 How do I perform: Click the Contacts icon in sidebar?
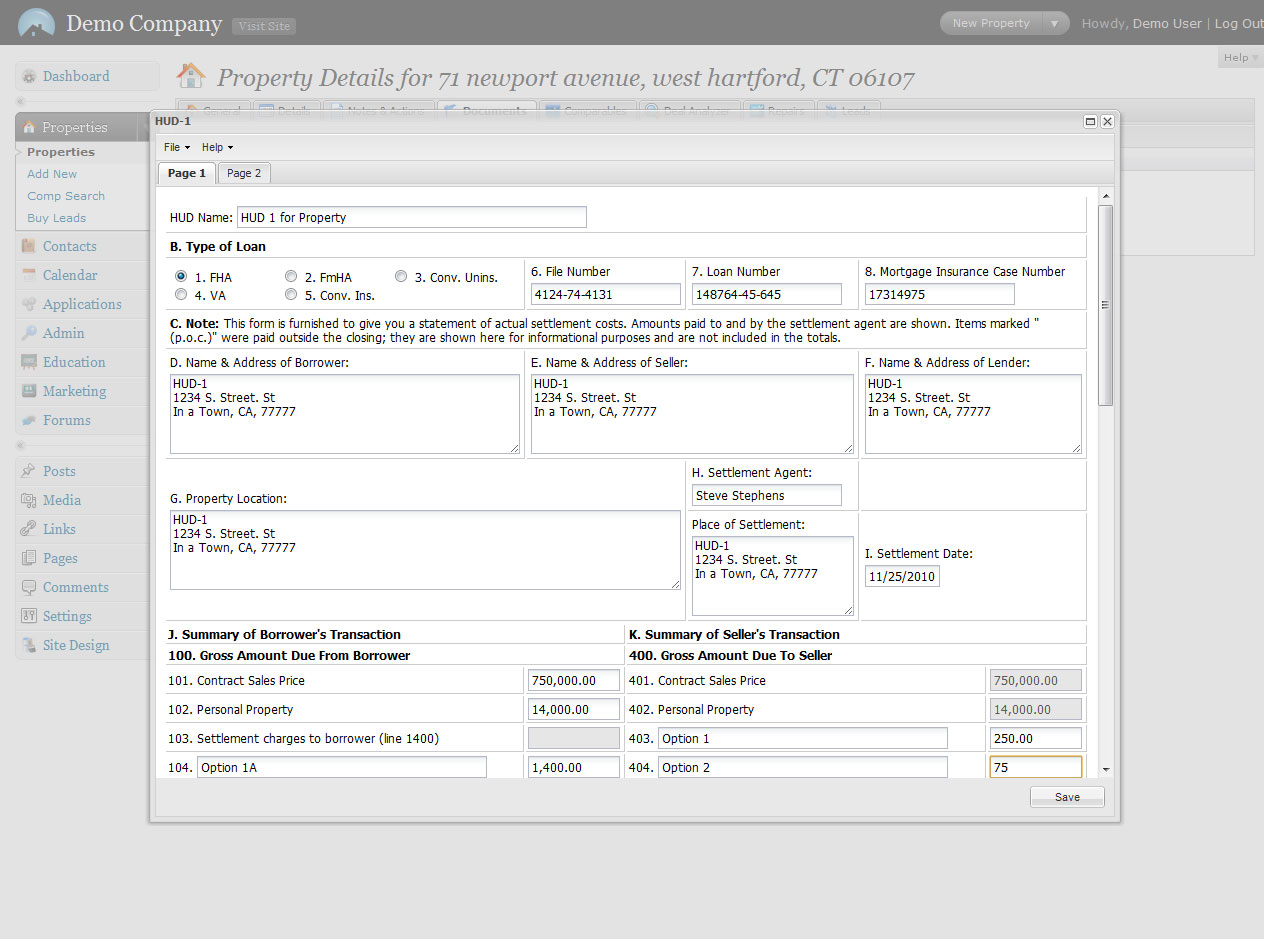tap(29, 247)
